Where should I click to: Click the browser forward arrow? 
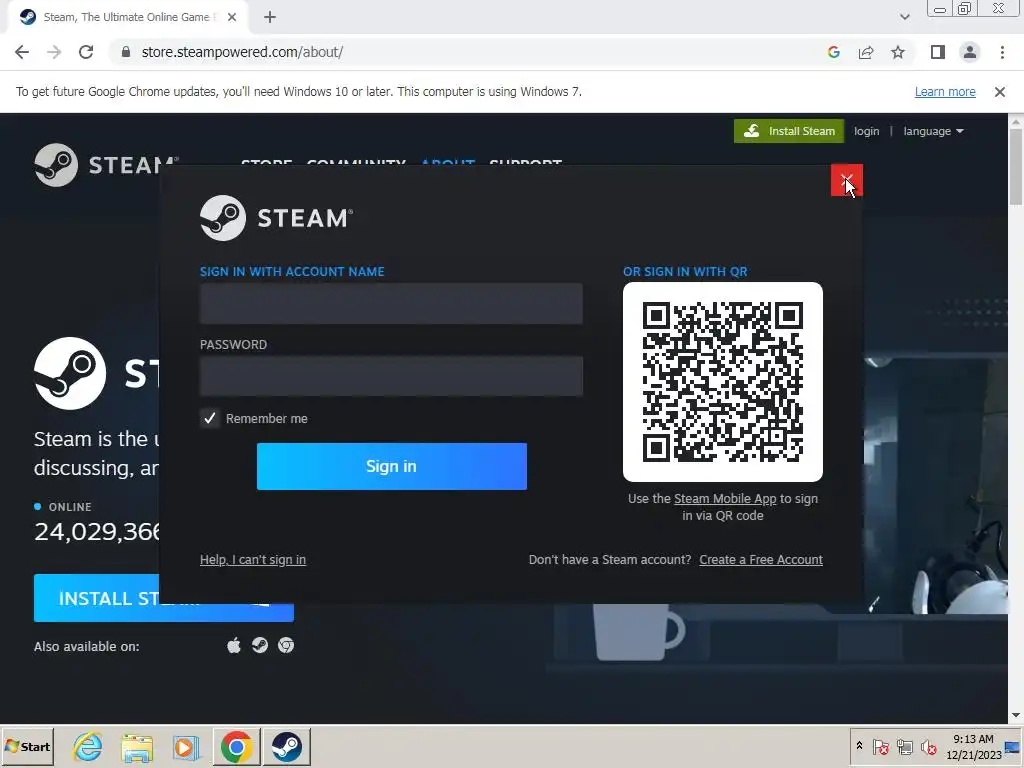pos(54,52)
